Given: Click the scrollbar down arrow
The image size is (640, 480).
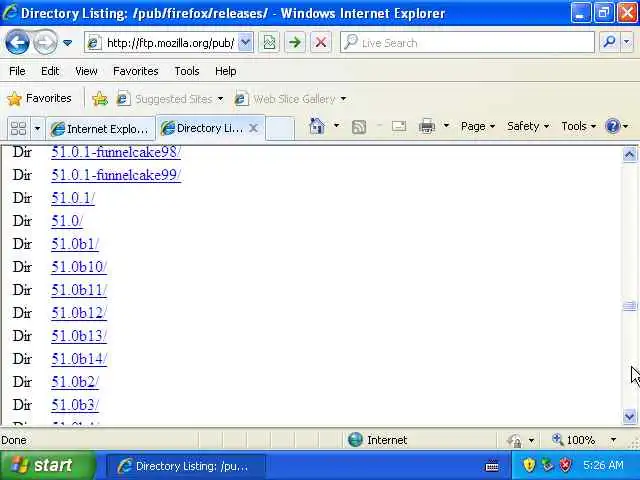Looking at the screenshot, I should click(x=629, y=416).
